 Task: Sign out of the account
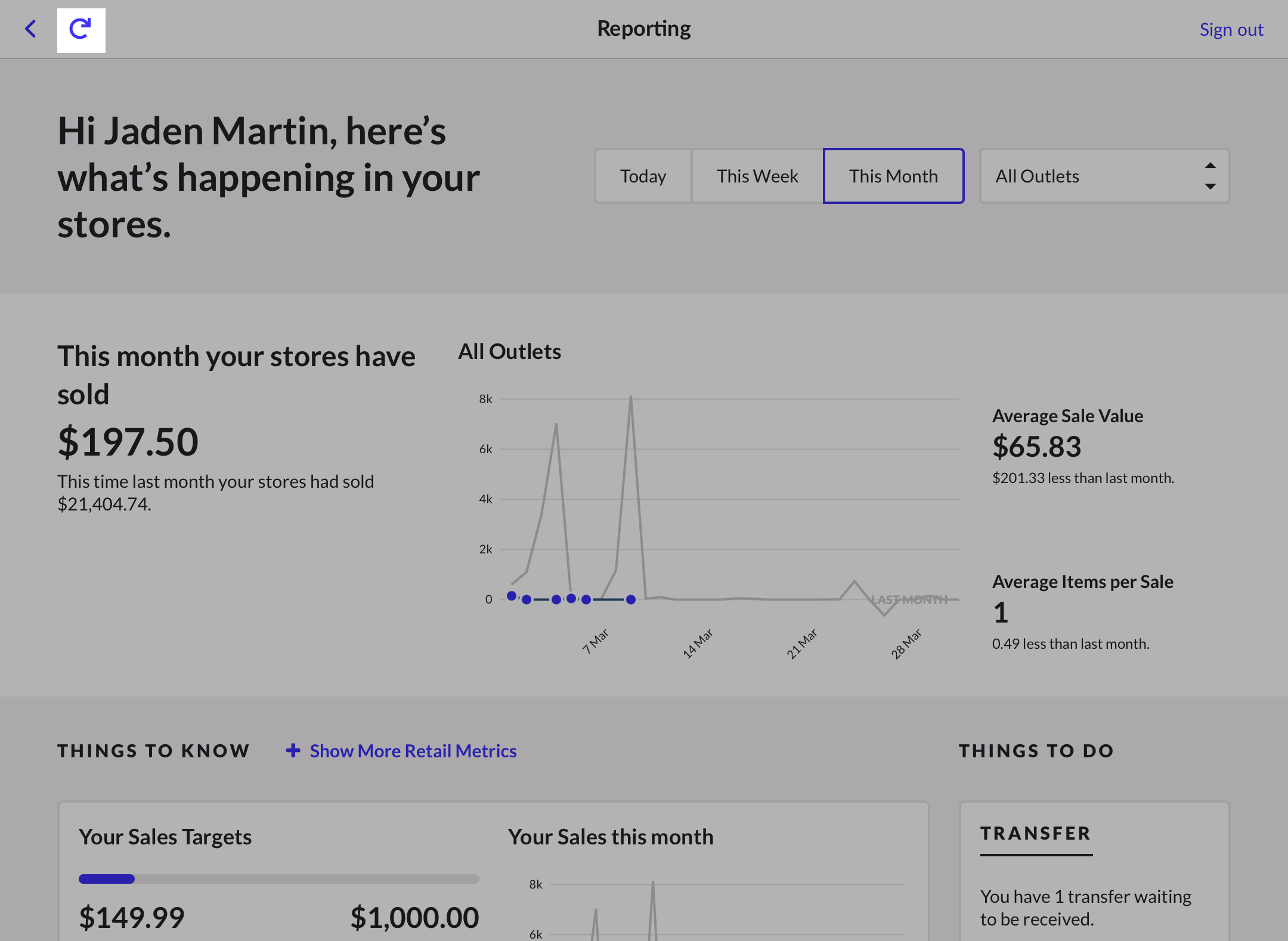tap(1231, 30)
